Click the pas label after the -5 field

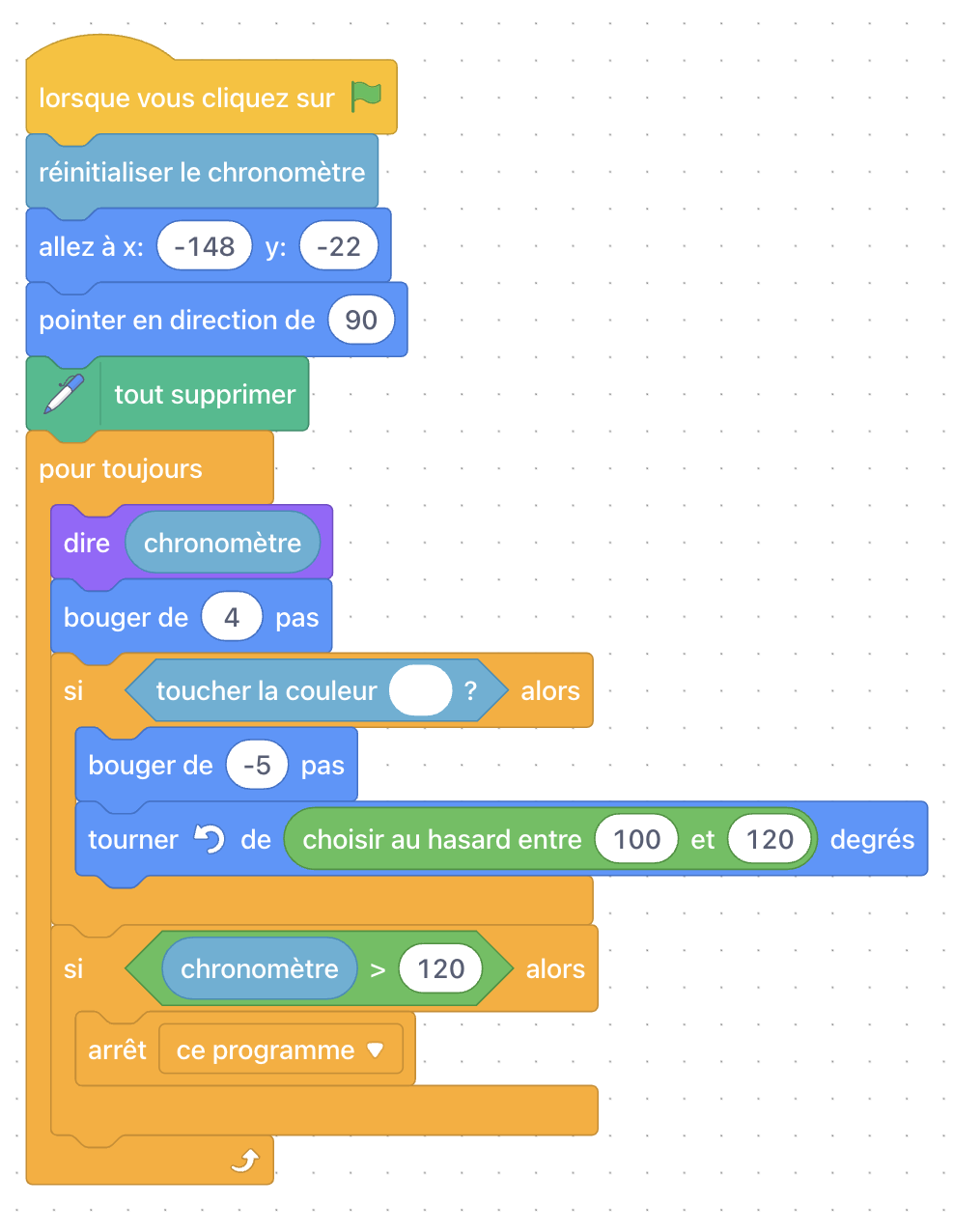323,766
